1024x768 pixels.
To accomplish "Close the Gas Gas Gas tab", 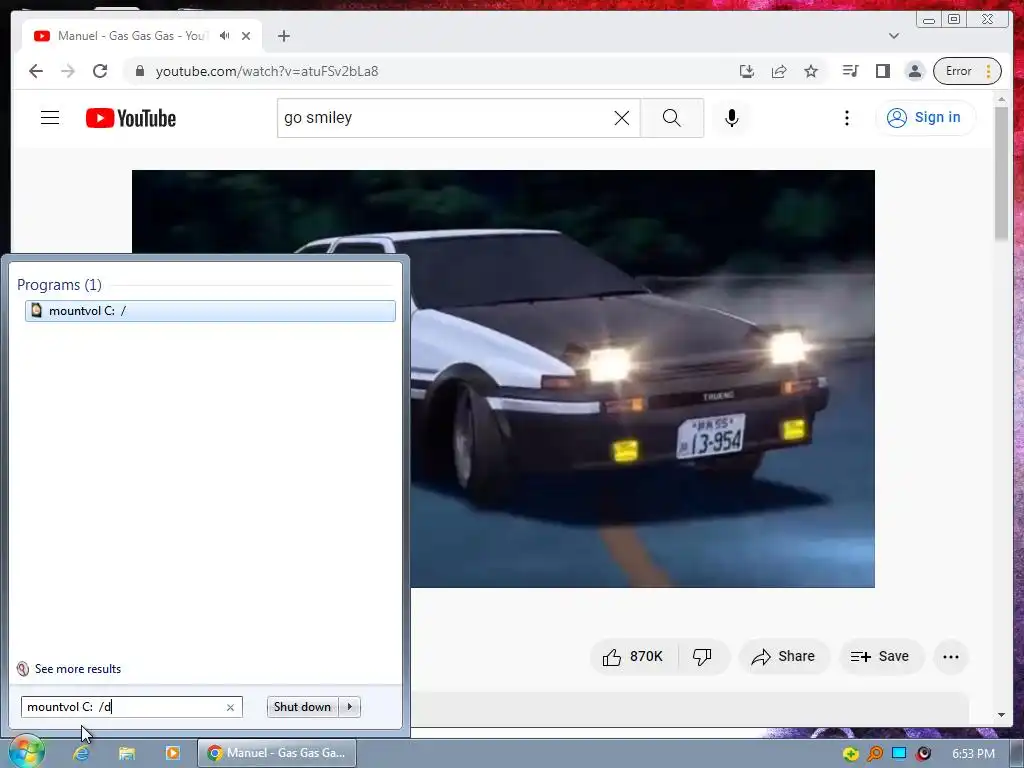I will (x=246, y=36).
